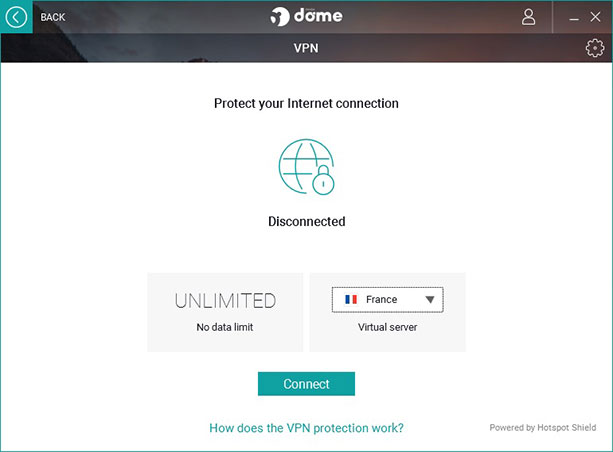Click the VPN header title
The width and height of the screenshot is (613, 452).
tap(306, 48)
